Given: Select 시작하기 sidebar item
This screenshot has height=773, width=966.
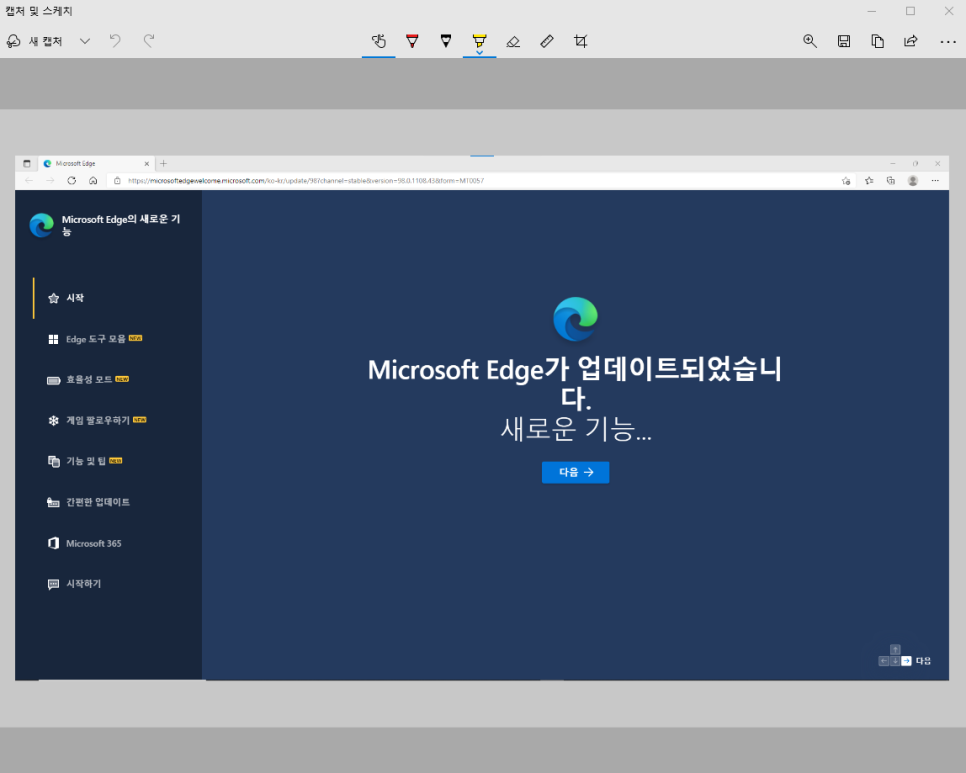Looking at the screenshot, I should point(75,584).
